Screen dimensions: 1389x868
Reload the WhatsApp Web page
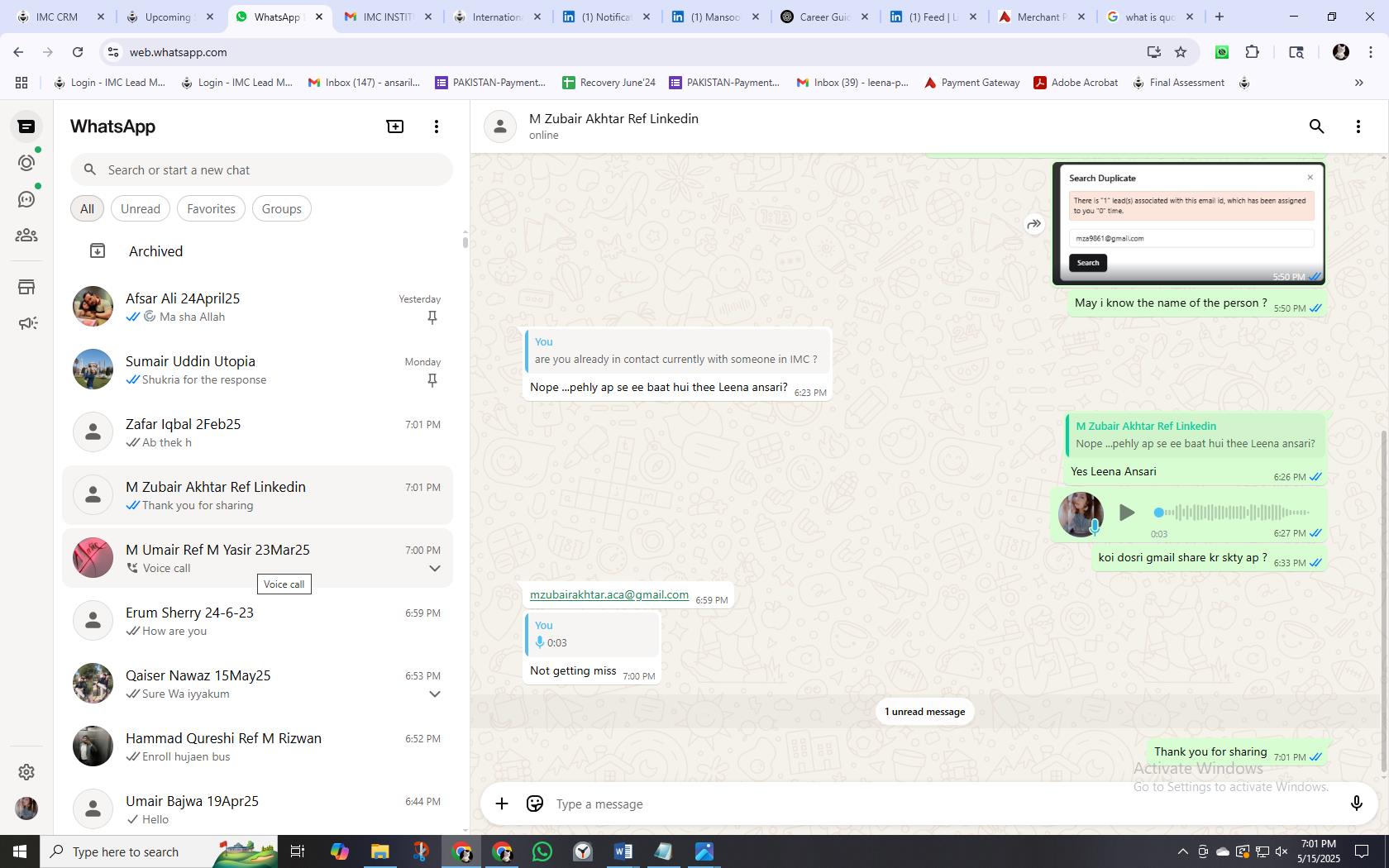coord(78,52)
